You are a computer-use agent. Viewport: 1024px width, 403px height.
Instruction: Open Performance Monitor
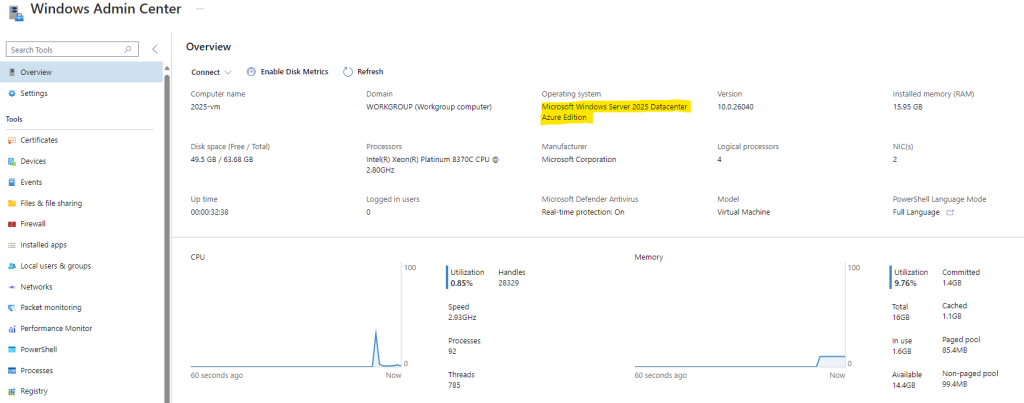click(81, 329)
